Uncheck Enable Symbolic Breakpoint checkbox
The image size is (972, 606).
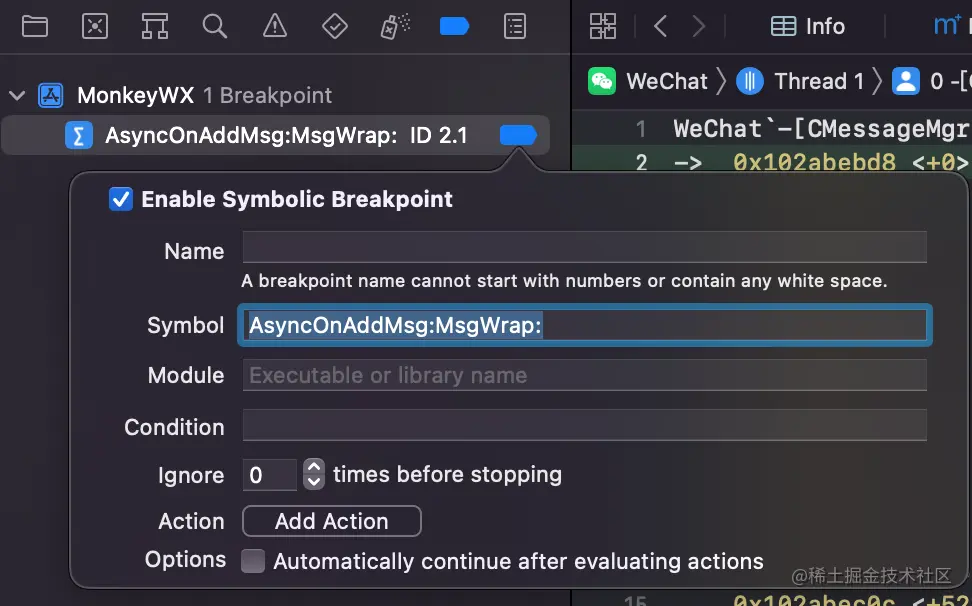pyautogui.click(x=121, y=200)
